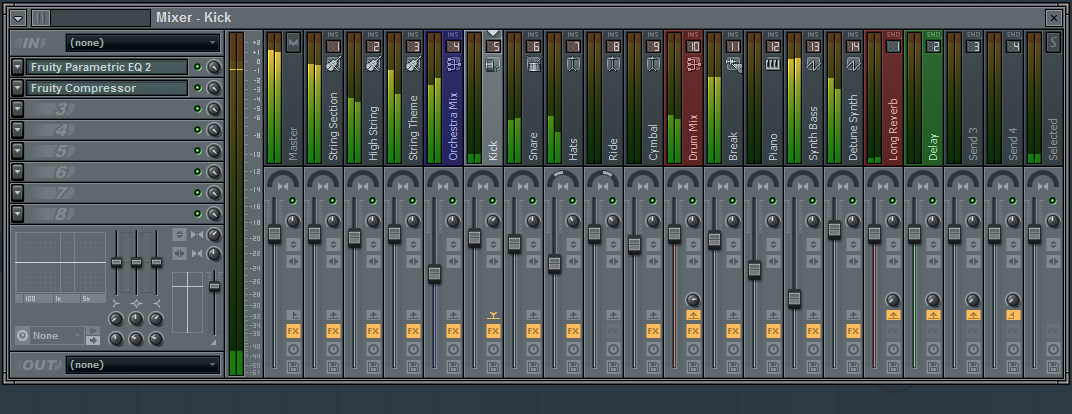Toggle FX enable on Ride track

[x=613, y=331]
